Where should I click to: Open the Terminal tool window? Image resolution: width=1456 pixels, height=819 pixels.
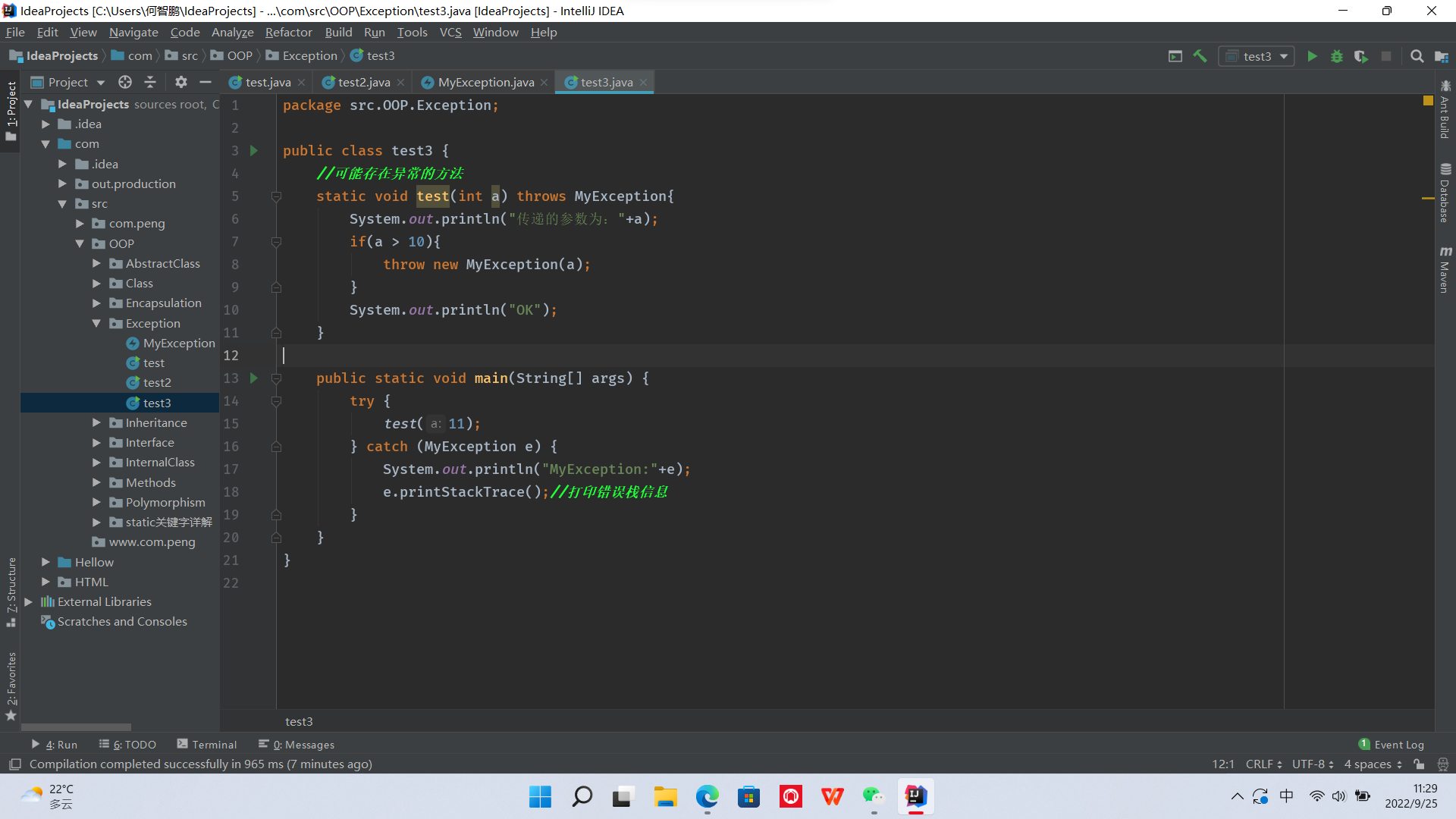point(207,745)
